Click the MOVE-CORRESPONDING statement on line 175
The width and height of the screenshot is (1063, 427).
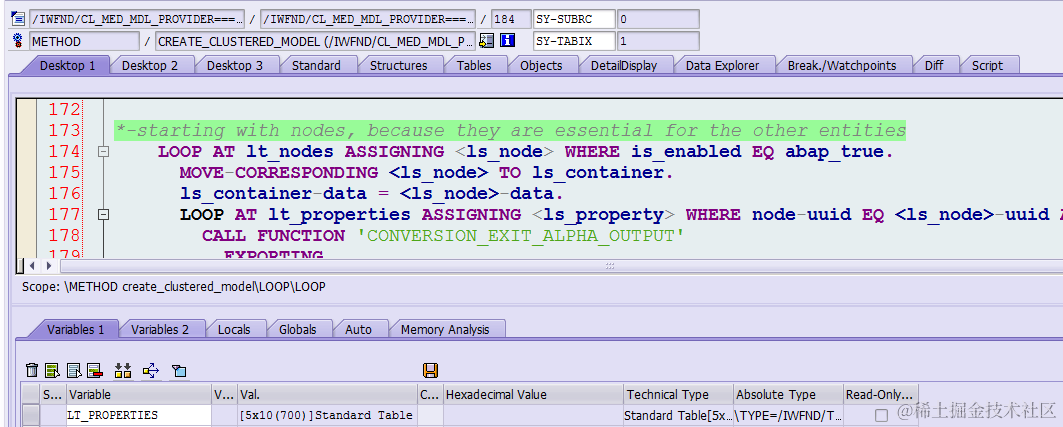(x=426, y=173)
